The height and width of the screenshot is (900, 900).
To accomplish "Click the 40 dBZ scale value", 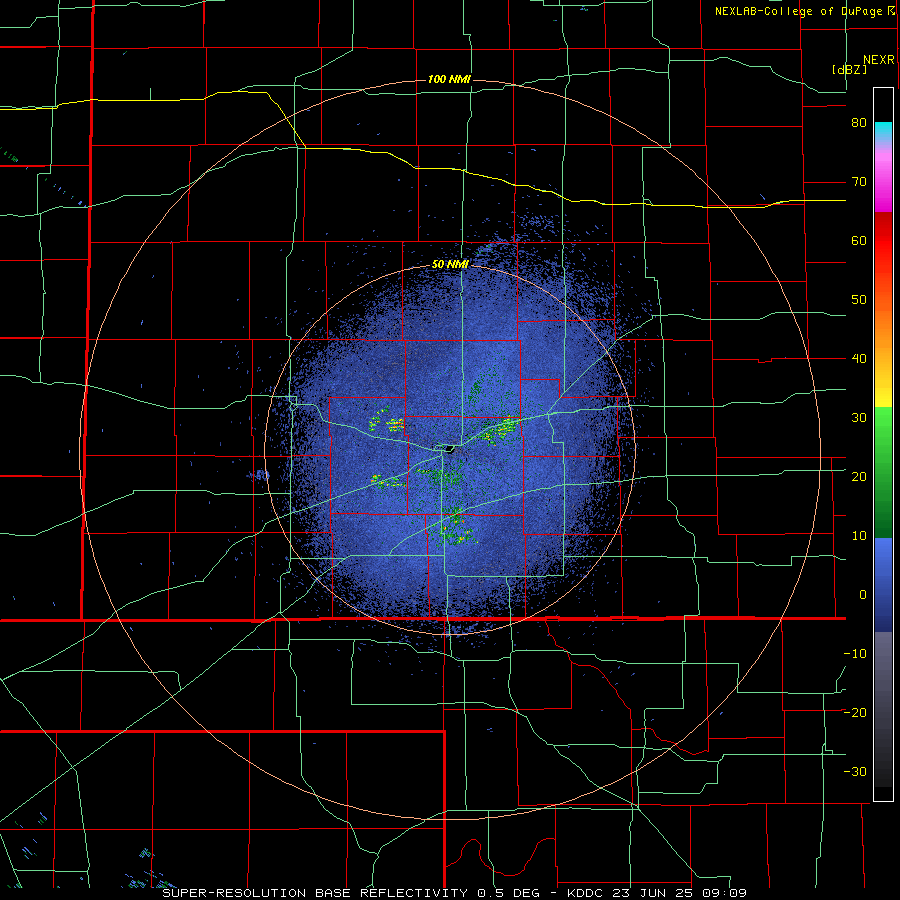I will [859, 359].
